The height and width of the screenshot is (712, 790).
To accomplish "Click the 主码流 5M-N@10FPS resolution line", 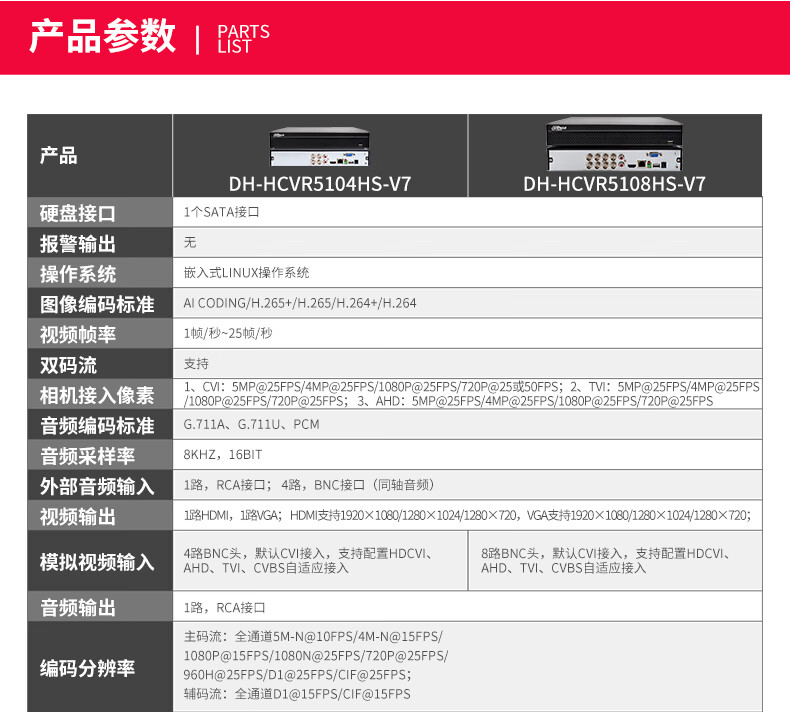I will click(313, 636).
